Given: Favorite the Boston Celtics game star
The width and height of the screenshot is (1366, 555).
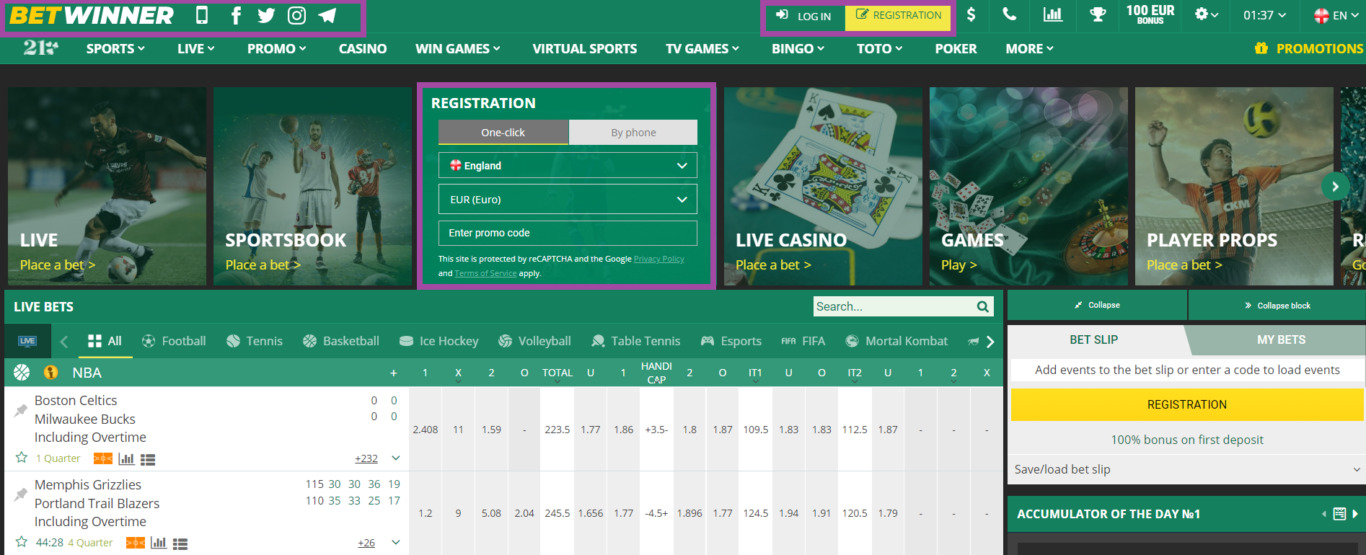Looking at the screenshot, I should coord(21,458).
